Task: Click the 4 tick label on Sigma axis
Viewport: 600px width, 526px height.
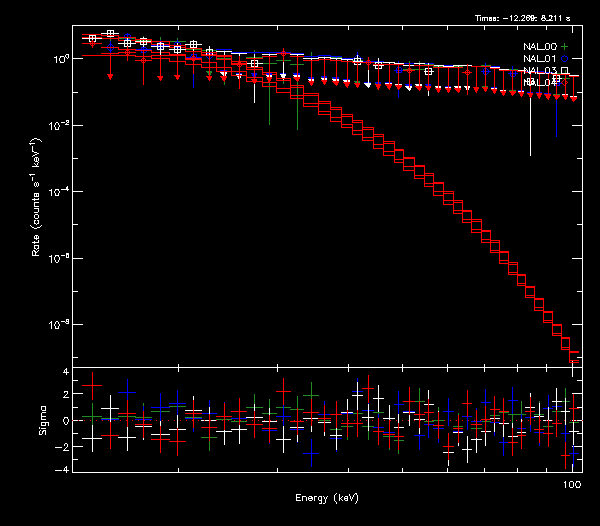Action: pyautogui.click(x=64, y=371)
